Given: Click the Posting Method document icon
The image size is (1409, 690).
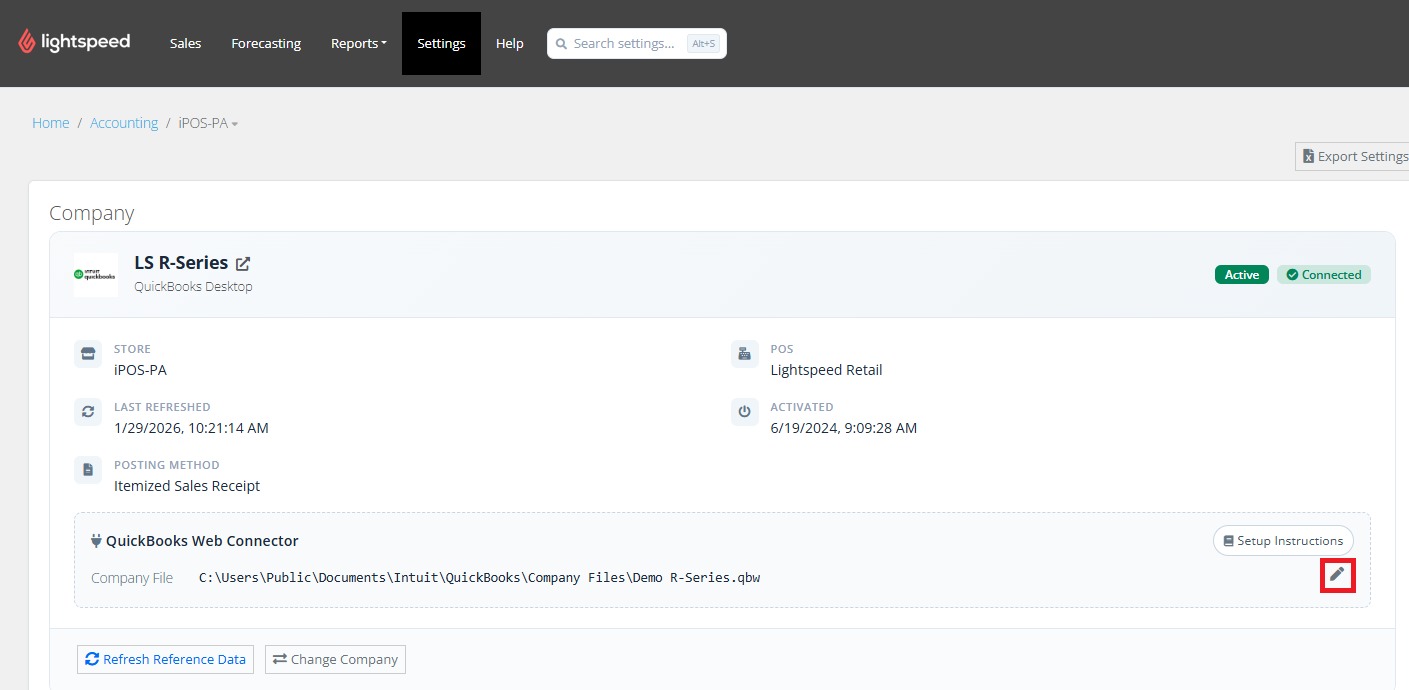Looking at the screenshot, I should pos(88,470).
